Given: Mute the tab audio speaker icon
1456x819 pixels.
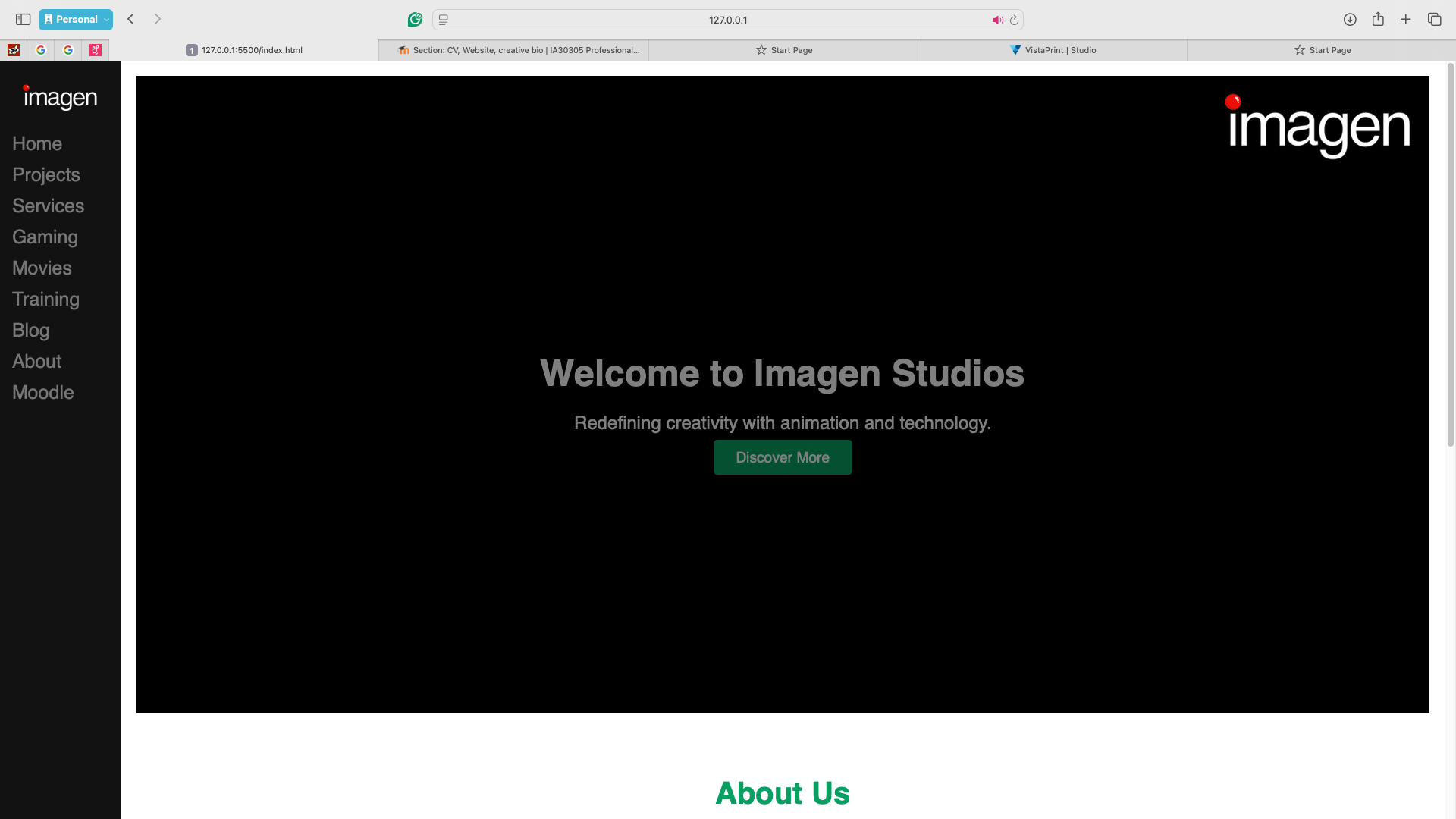Looking at the screenshot, I should pyautogui.click(x=997, y=20).
